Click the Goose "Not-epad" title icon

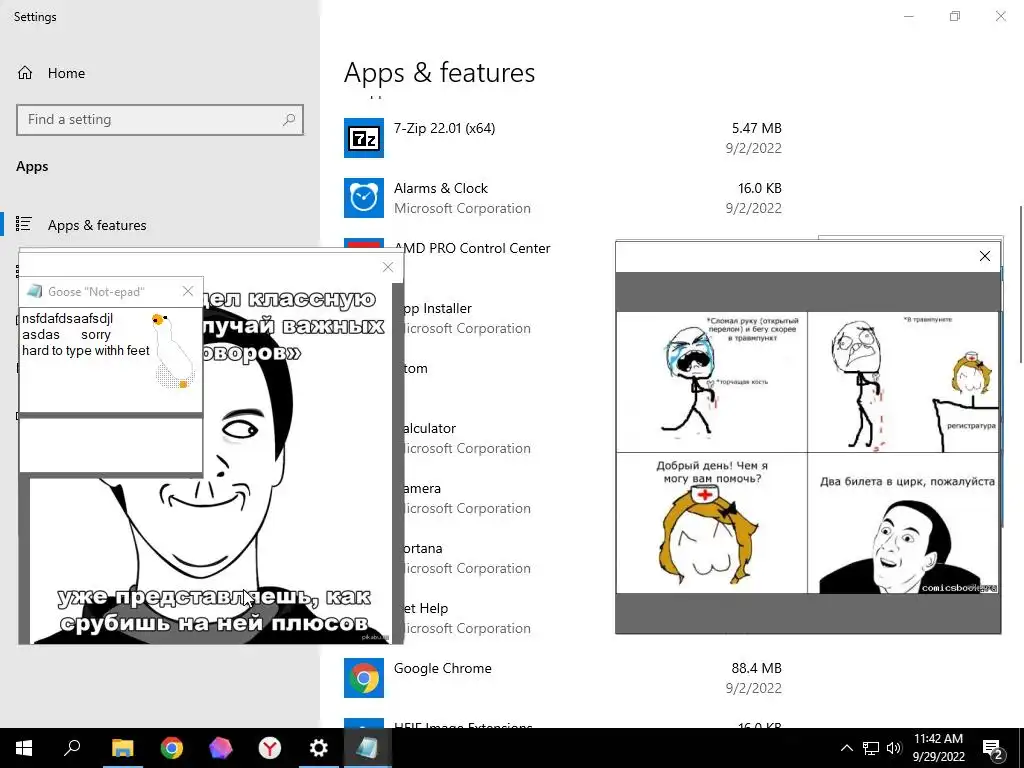[35, 291]
